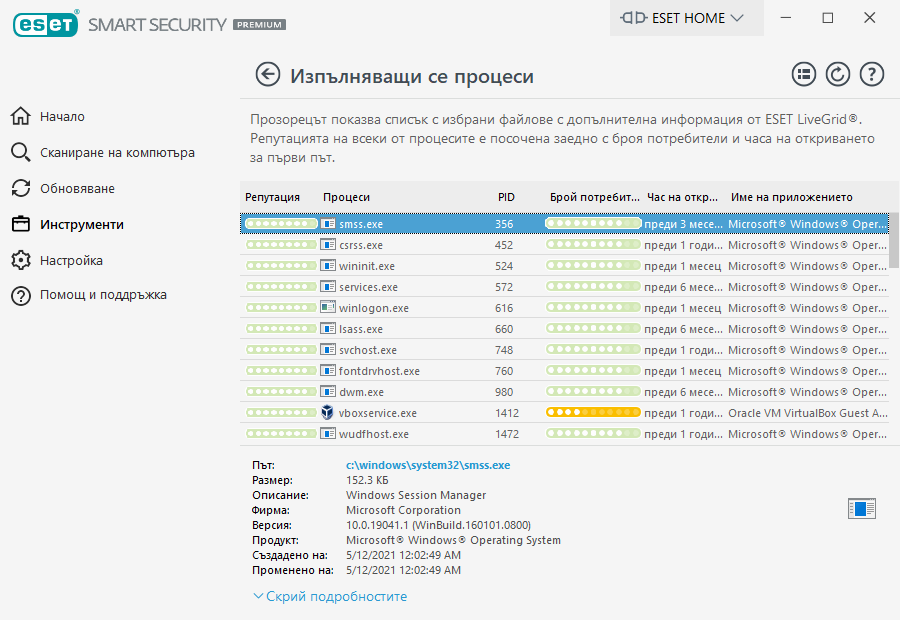
Task: Click the Microsoft Corporation company value
Action: 404,510
